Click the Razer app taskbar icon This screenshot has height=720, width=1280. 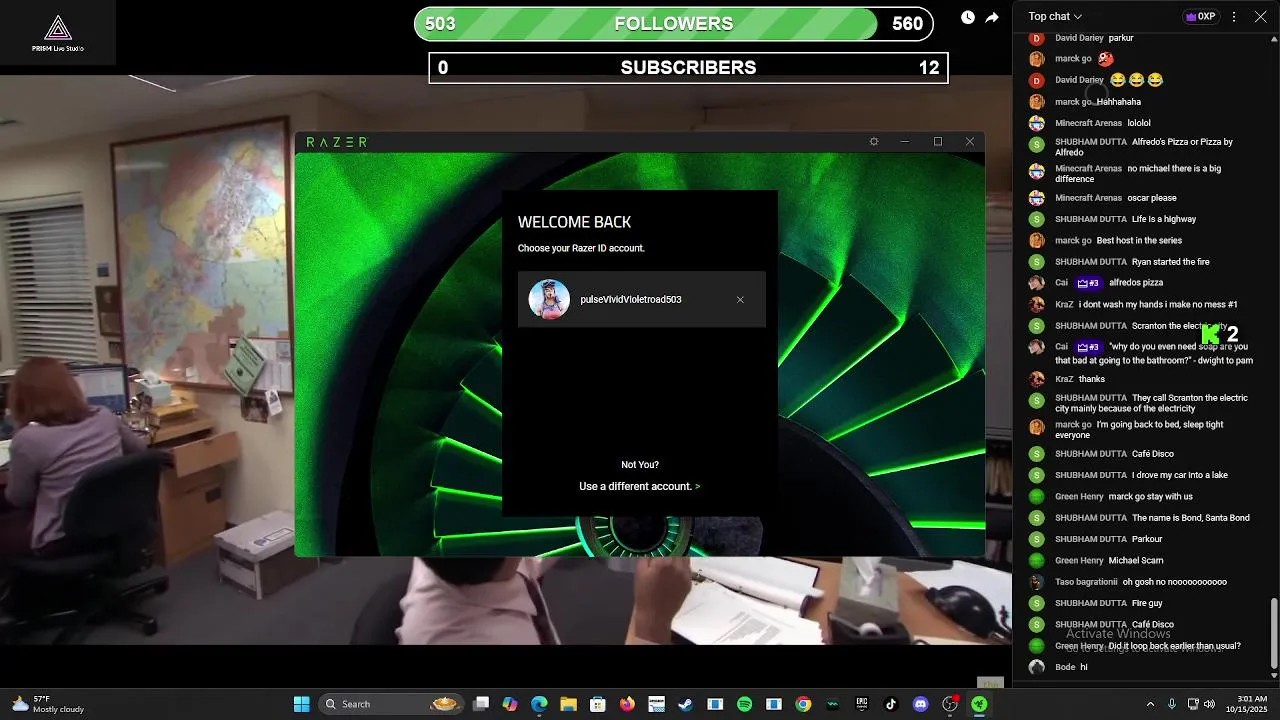(979, 704)
